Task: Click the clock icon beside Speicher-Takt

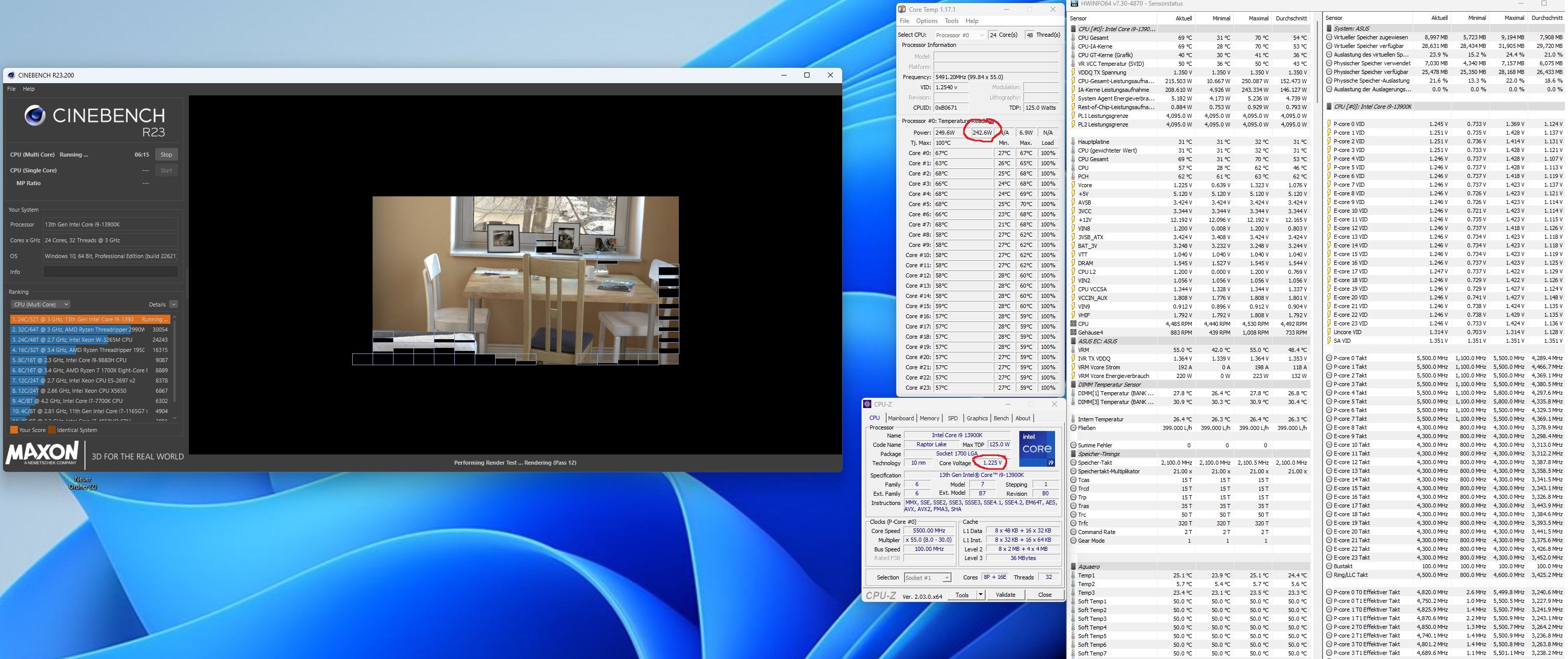Action: click(x=1073, y=463)
